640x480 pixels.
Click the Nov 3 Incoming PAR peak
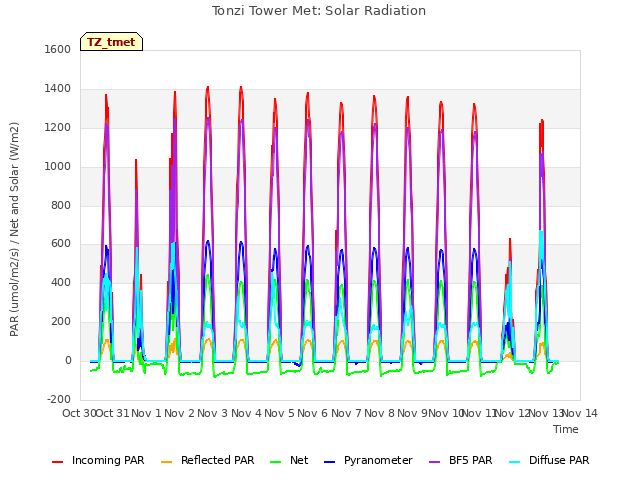click(x=208, y=87)
